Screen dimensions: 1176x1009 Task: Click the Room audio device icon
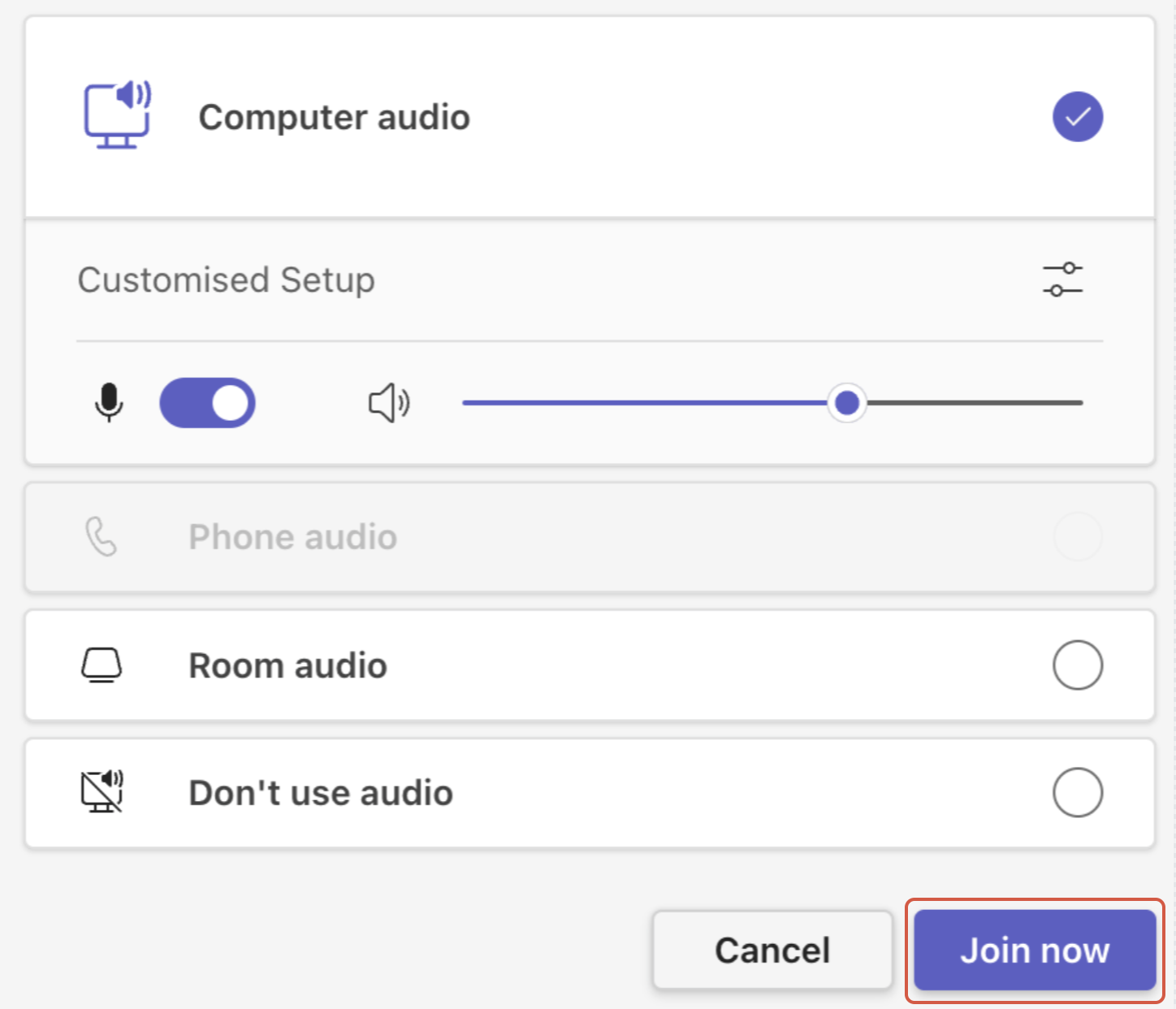pyautogui.click(x=102, y=665)
